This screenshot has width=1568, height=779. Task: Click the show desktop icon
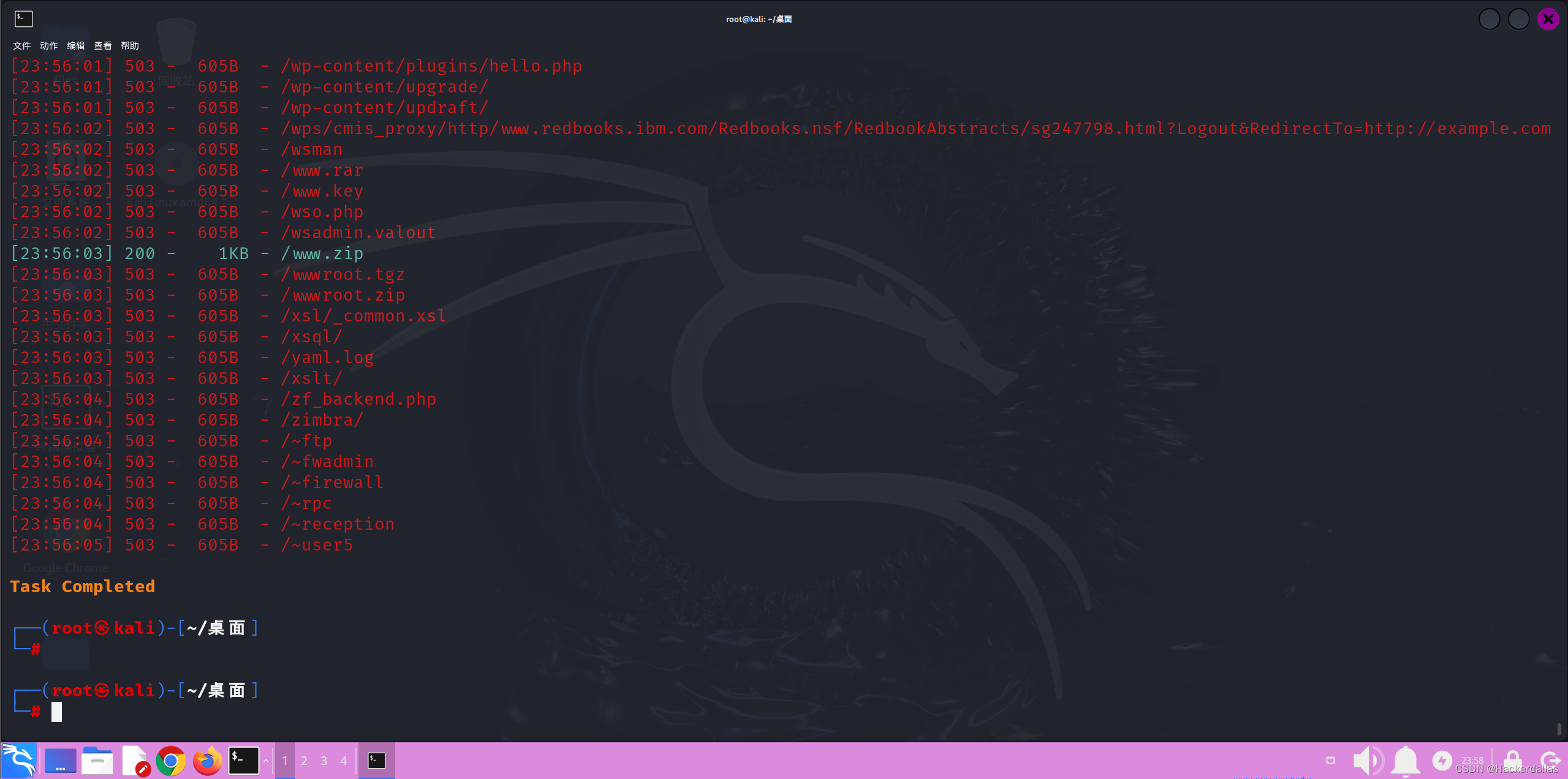[60, 761]
